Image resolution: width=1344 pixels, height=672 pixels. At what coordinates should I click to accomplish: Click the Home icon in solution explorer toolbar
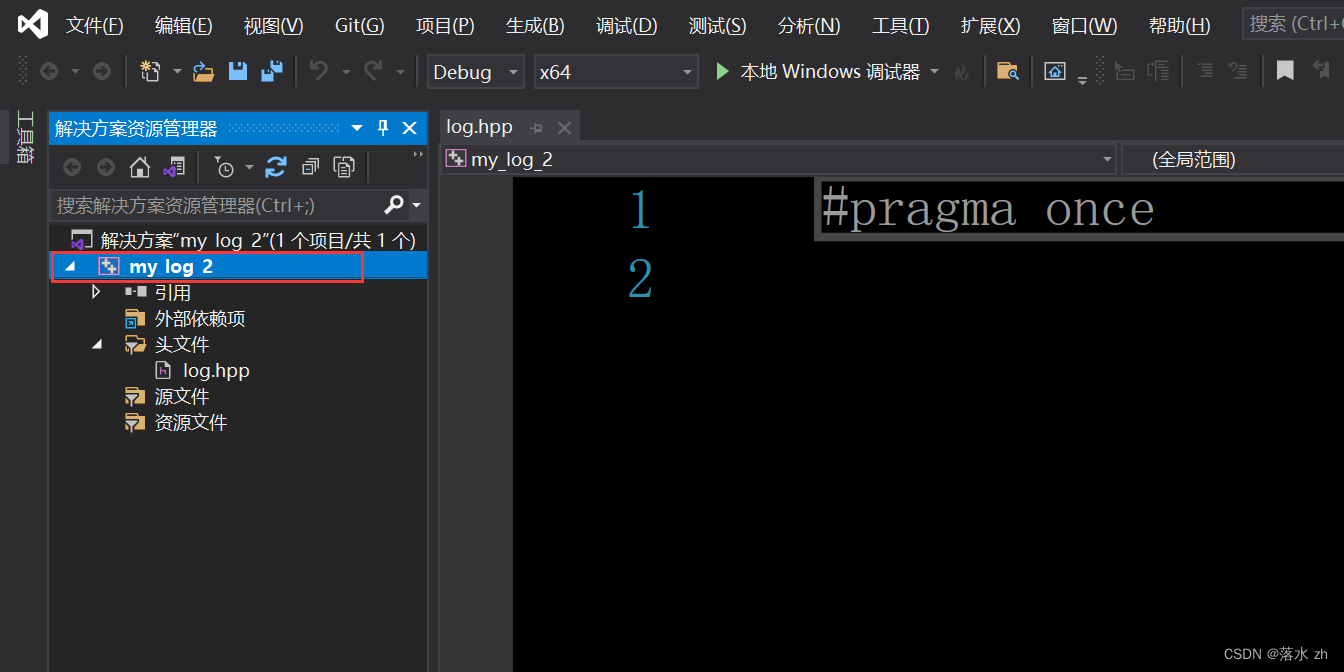pyautogui.click(x=140, y=166)
